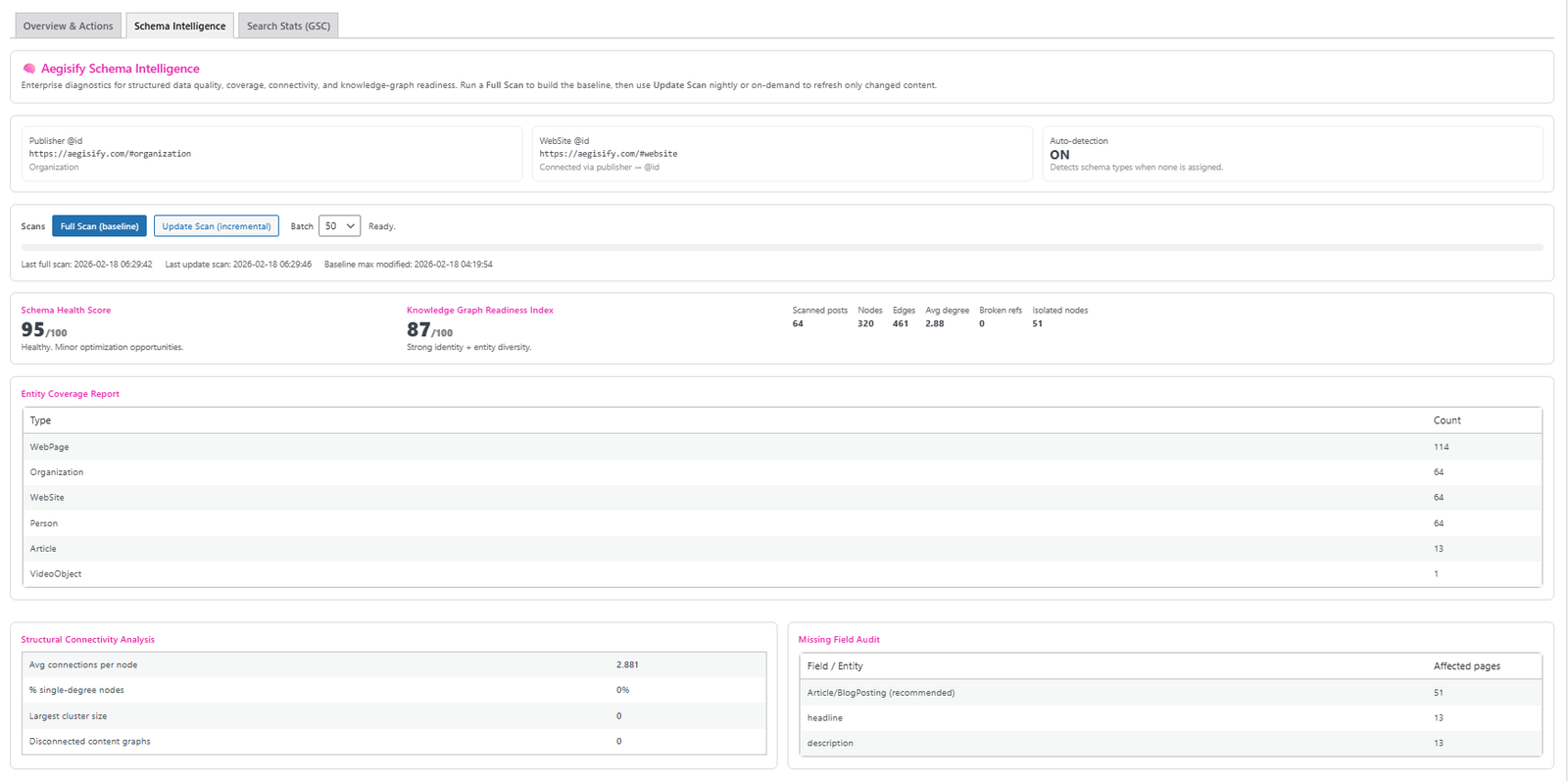Screen dimensions: 1568x781
Task: Click the Affected pages column header
Action: [1466, 666]
